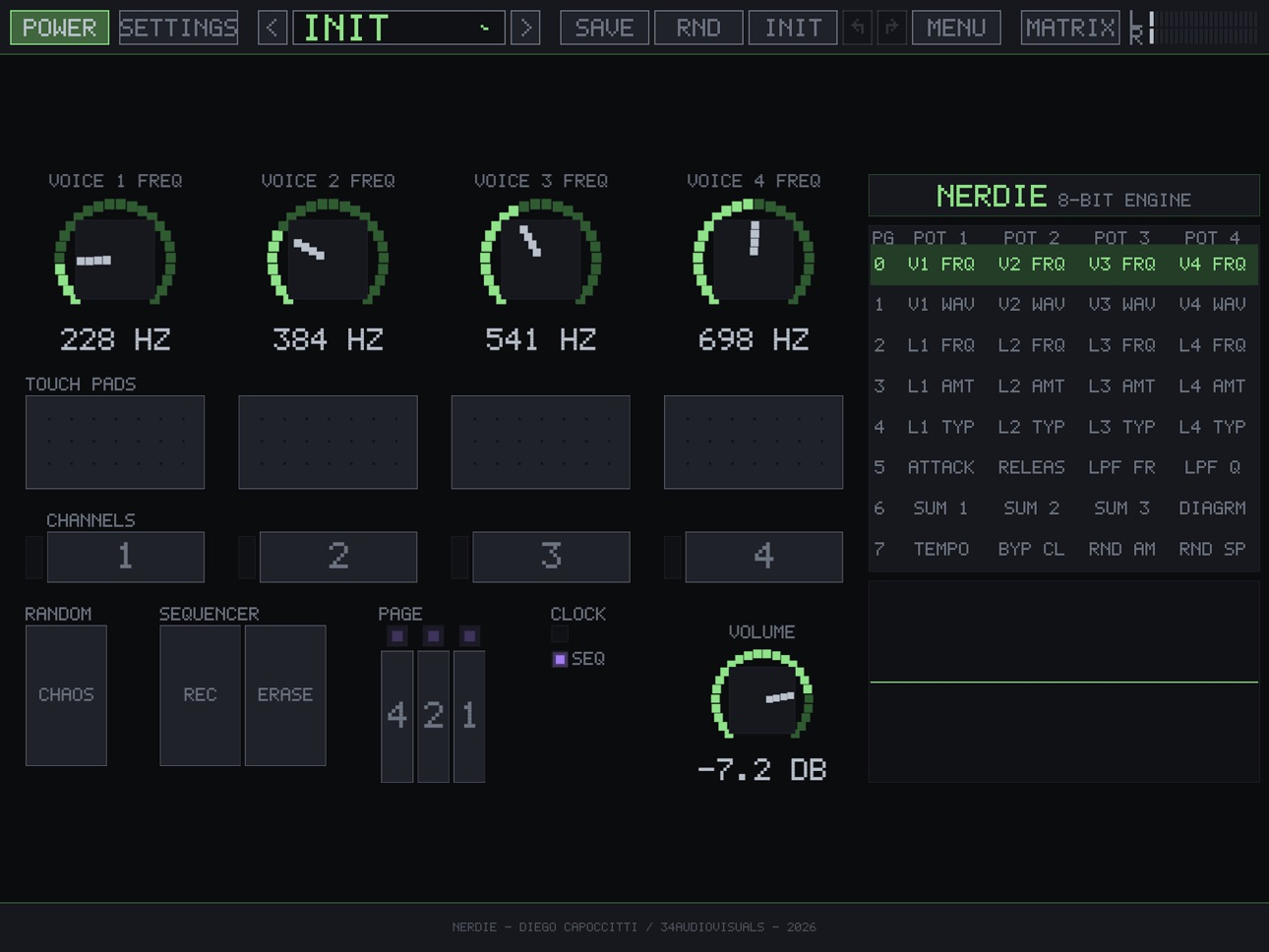Select V3 FRQ in page table

(1121, 264)
